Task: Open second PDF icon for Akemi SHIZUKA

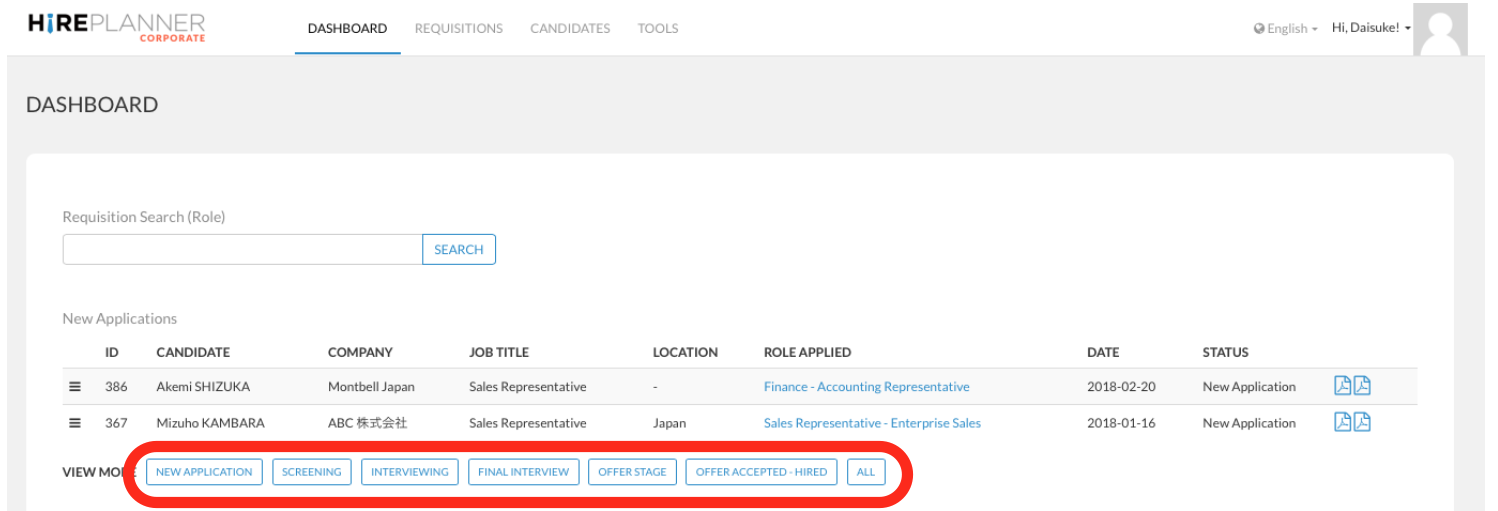Action: (1362, 386)
